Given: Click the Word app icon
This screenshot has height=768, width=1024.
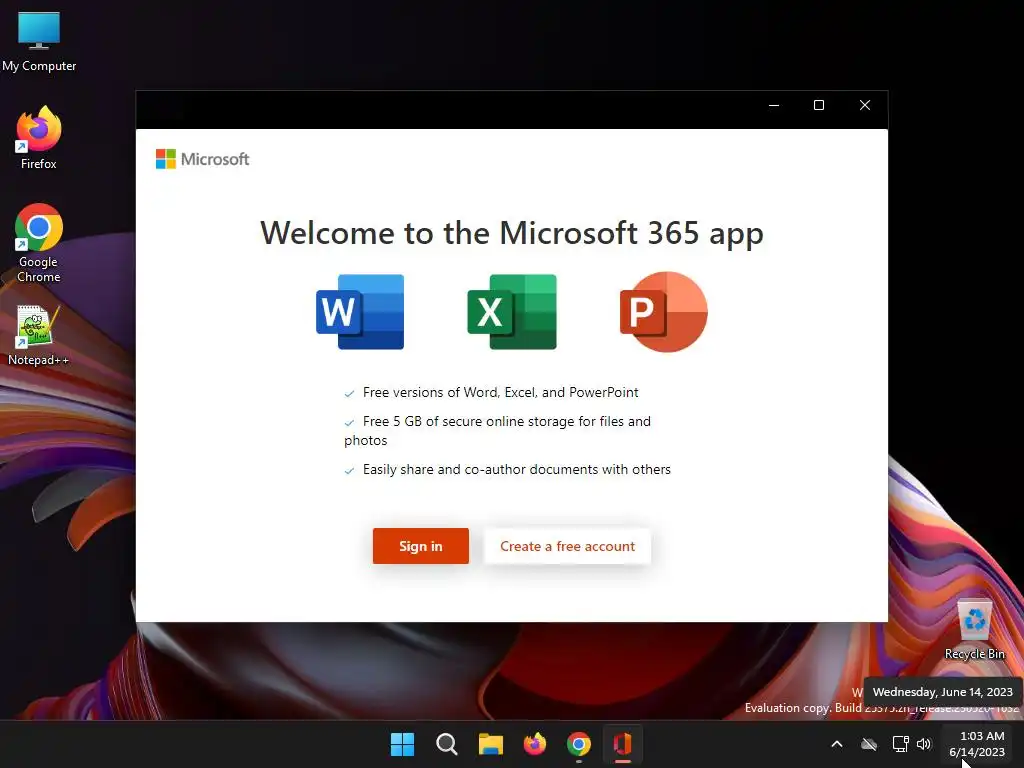Looking at the screenshot, I should 360,312.
